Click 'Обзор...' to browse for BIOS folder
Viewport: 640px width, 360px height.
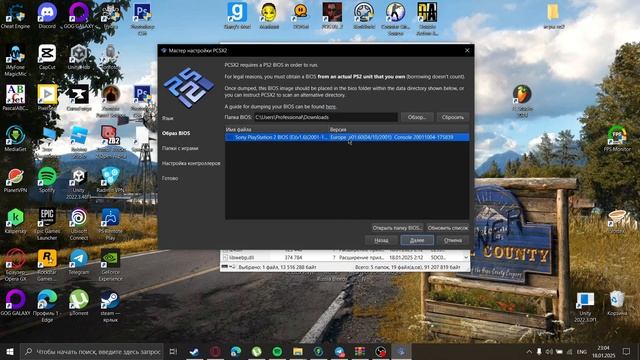tap(417, 117)
